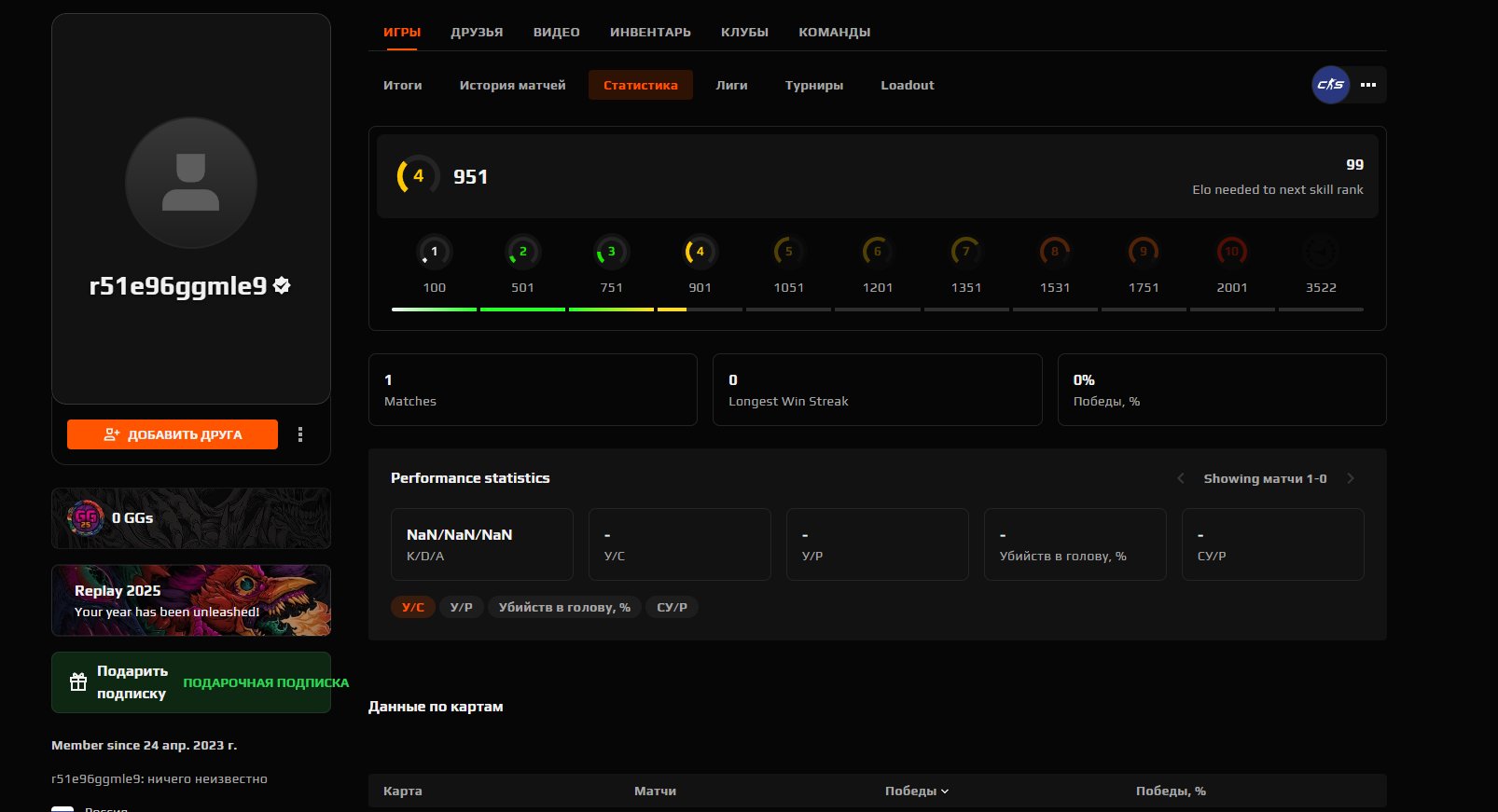1498x812 pixels.
Task: Toggle the У/С chart filter chip
Action: click(413, 607)
